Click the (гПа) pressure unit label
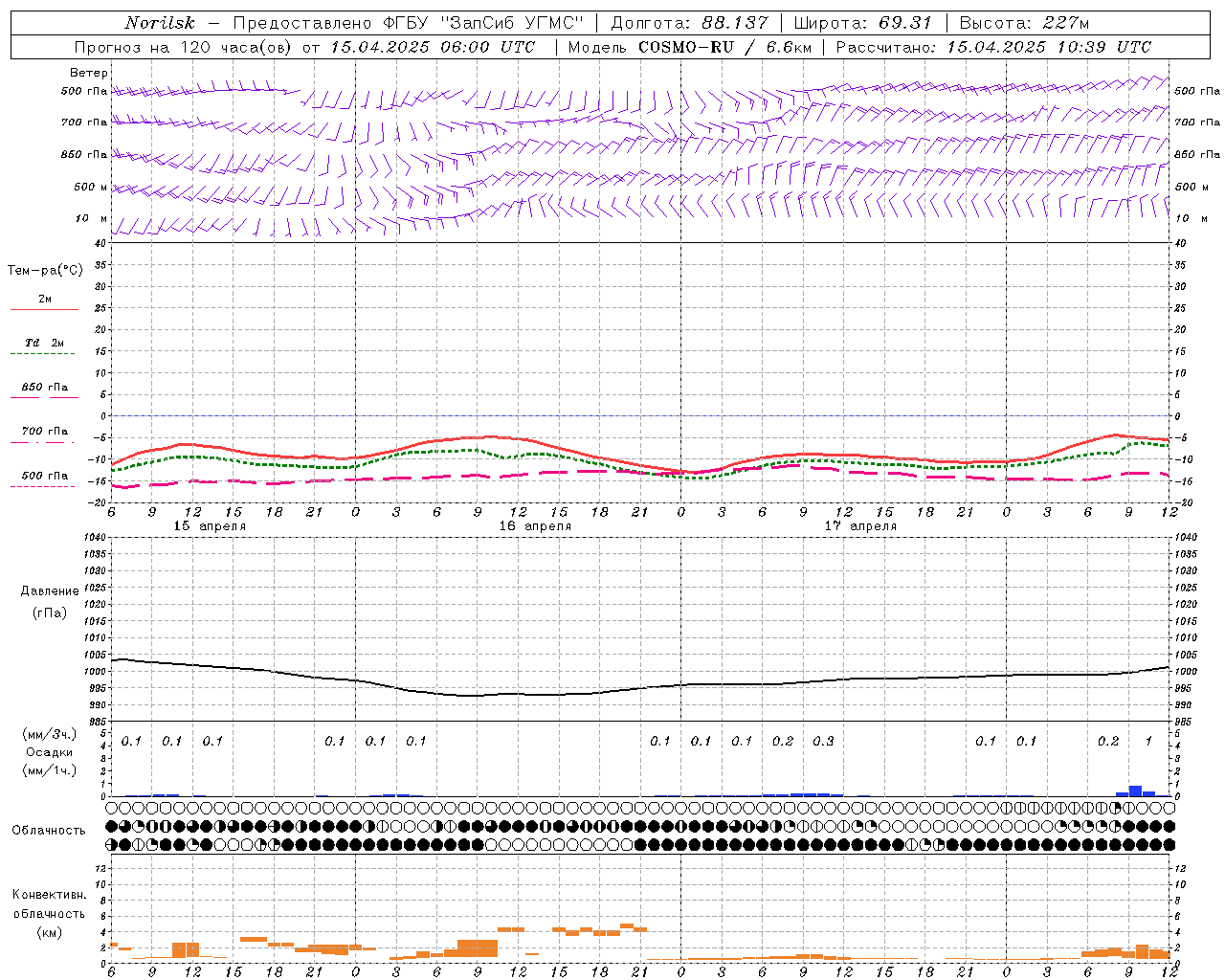 [50, 612]
